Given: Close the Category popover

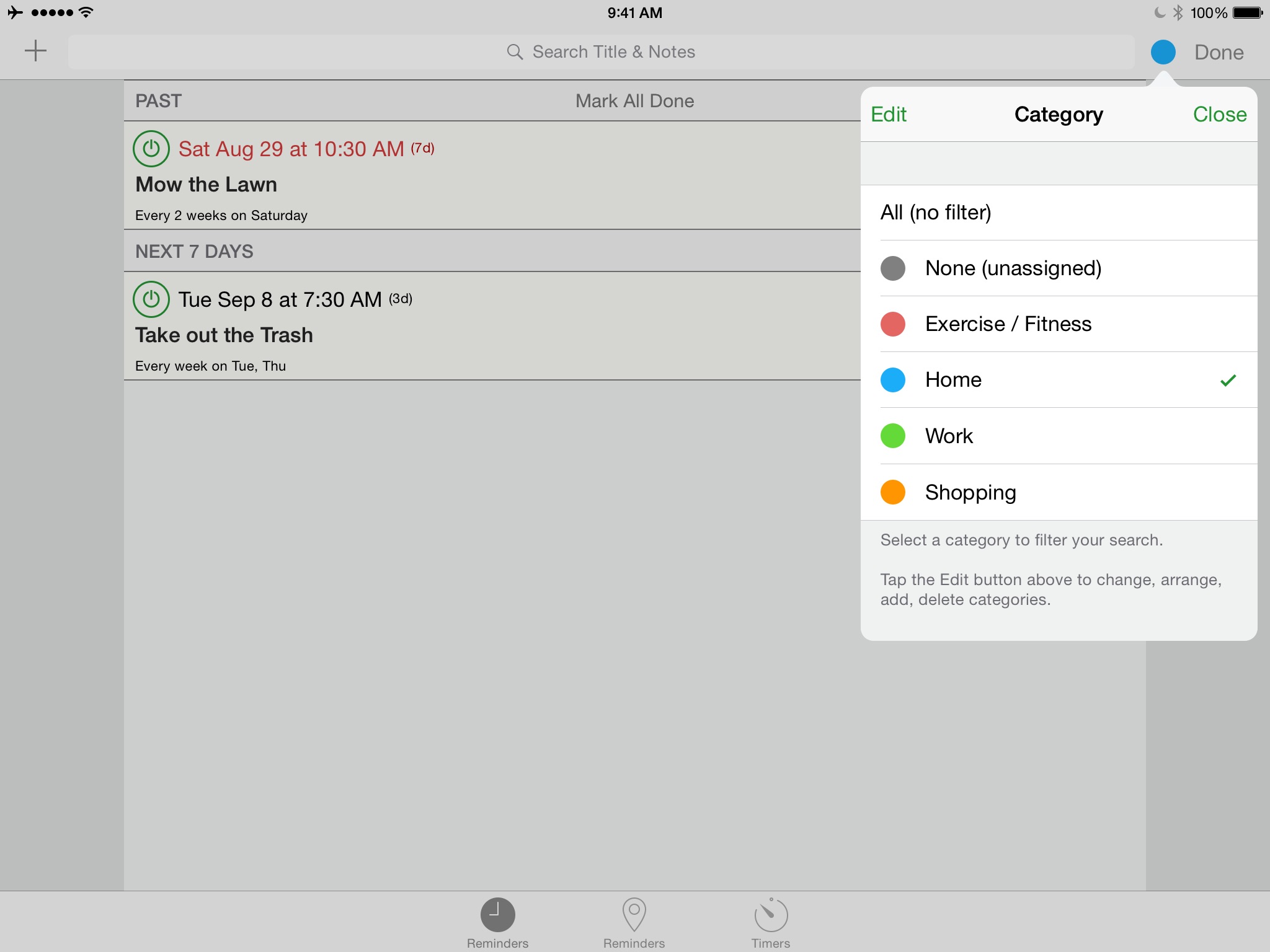Looking at the screenshot, I should point(1219,115).
